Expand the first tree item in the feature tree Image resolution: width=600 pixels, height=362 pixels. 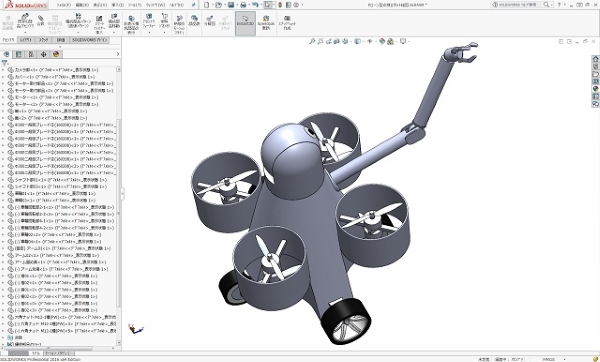point(3,70)
